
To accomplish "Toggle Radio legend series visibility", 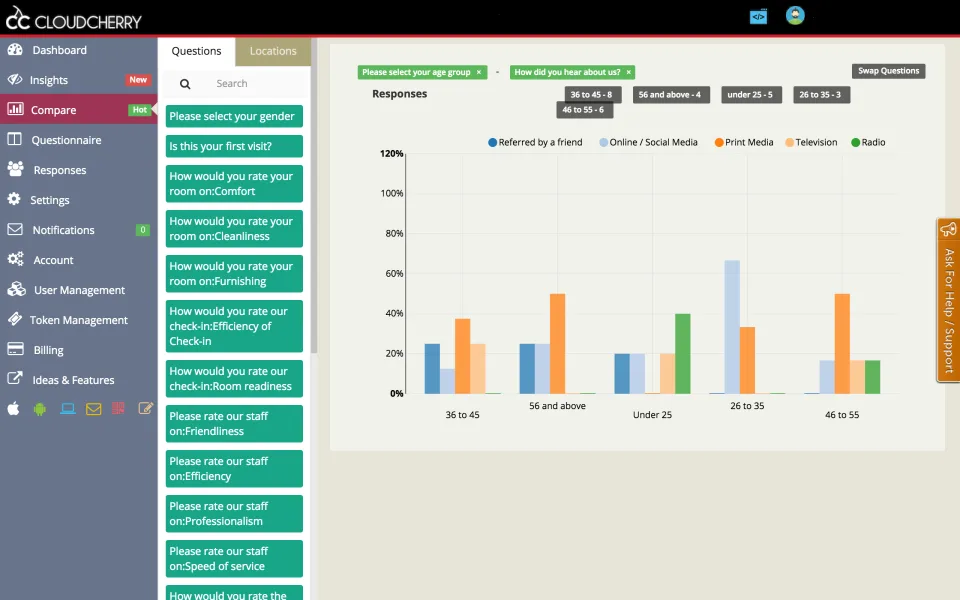I will 868,142.
